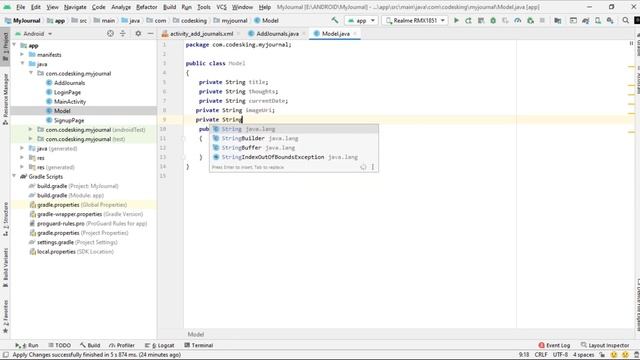Open the Profiler tool window
The width and height of the screenshot is (640, 360).
point(122,345)
